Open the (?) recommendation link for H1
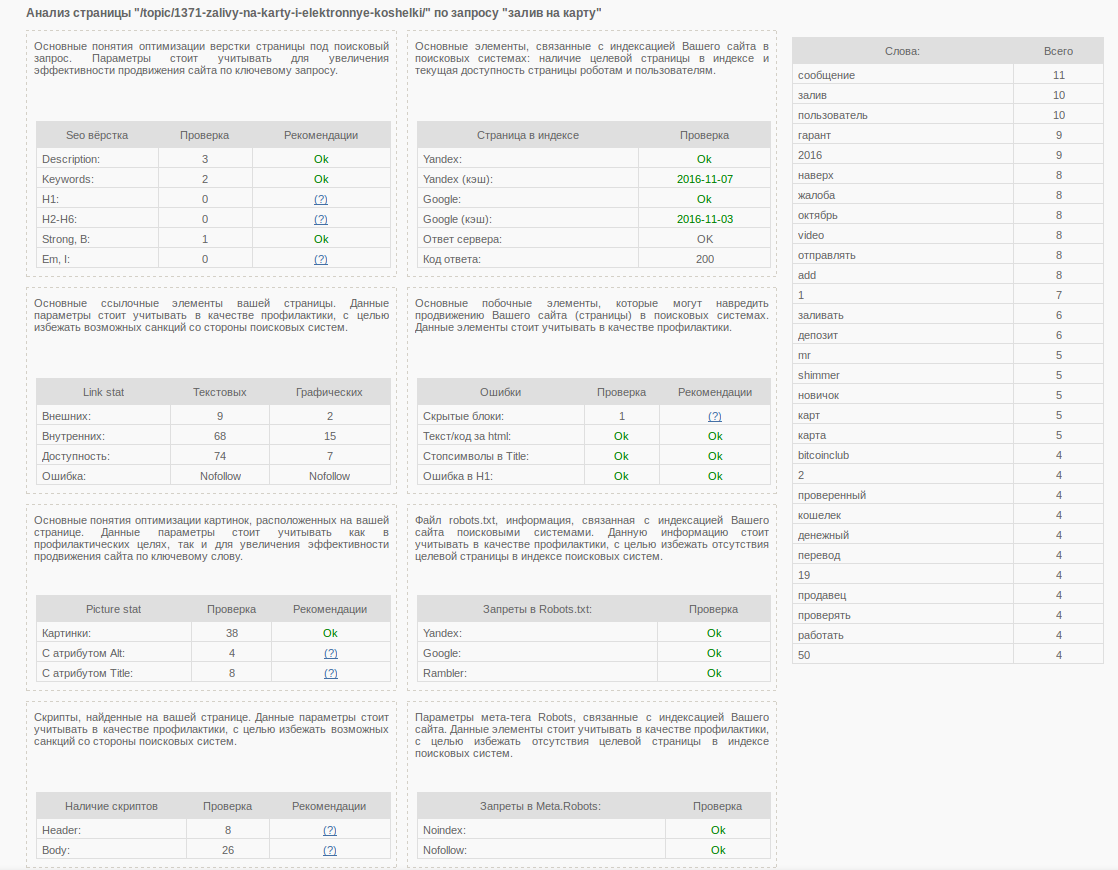This screenshot has width=1118, height=870. [321, 199]
